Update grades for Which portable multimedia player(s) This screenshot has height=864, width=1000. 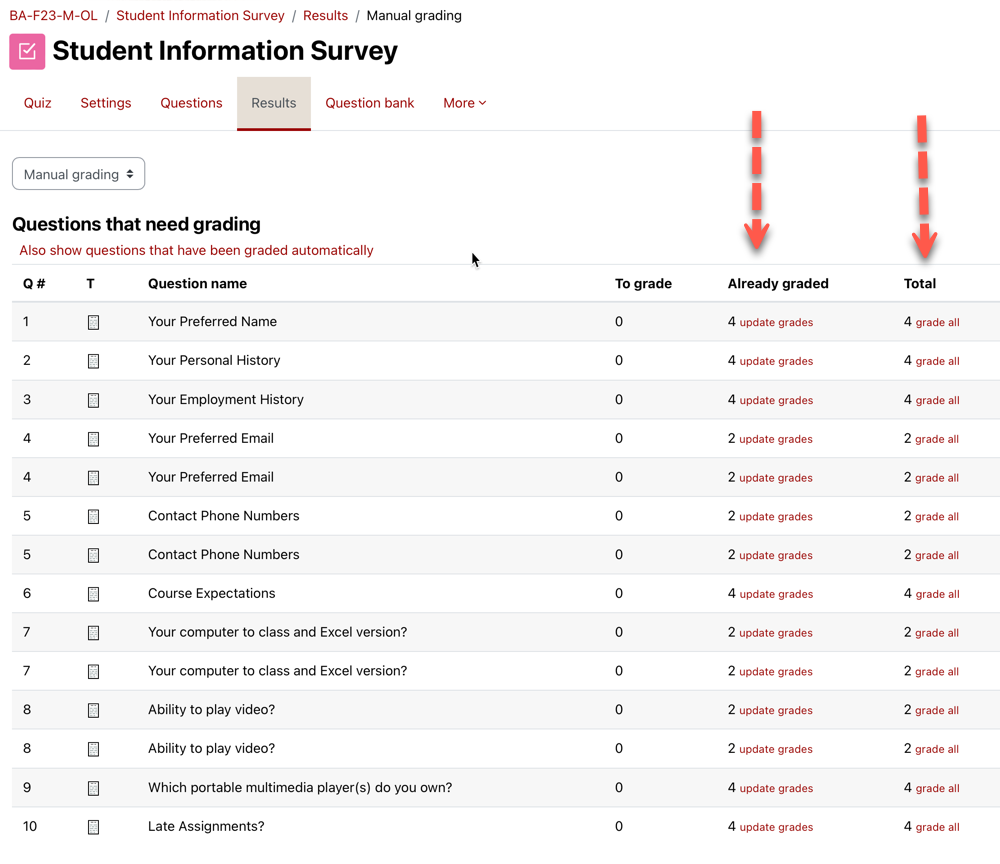(776, 788)
